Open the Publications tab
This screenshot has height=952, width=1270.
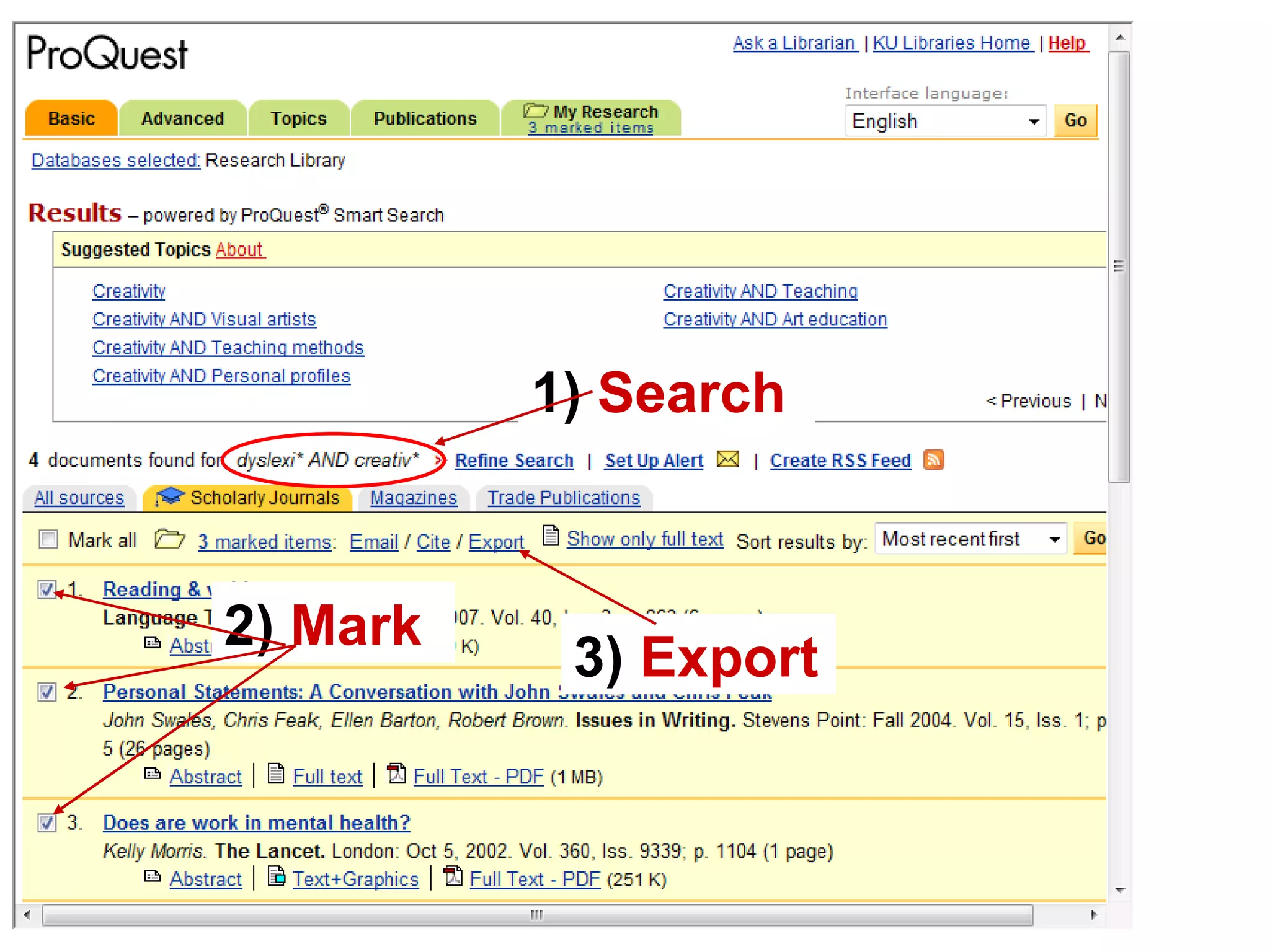pos(425,118)
